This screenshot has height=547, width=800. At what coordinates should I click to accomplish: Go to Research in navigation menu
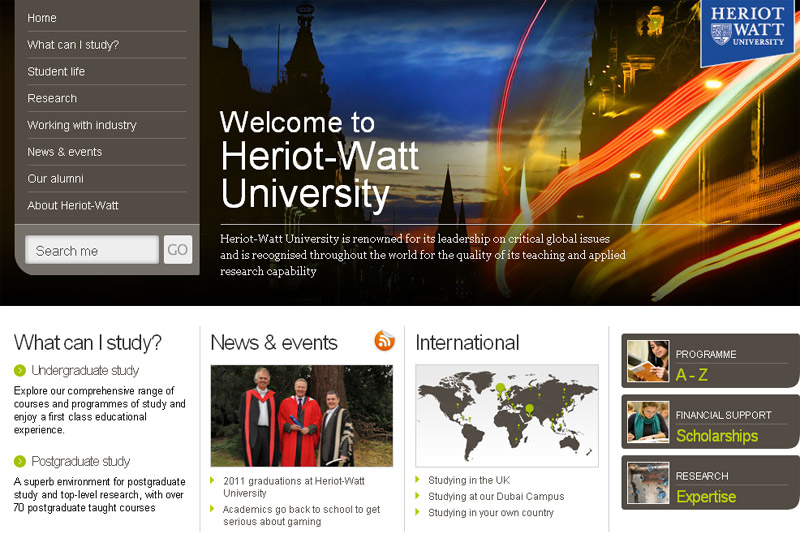52,99
